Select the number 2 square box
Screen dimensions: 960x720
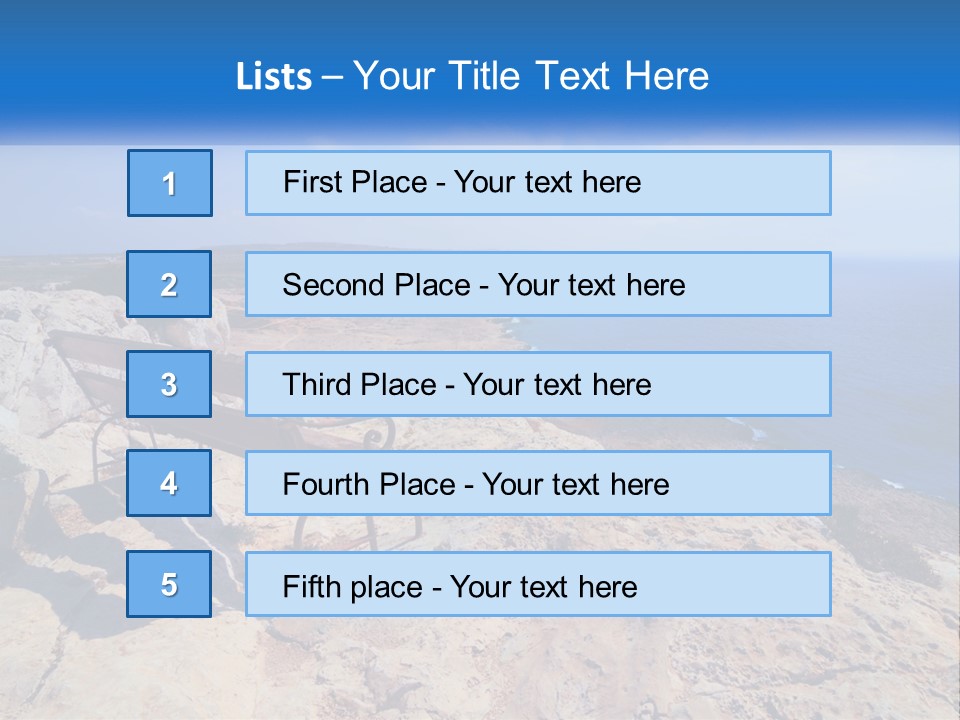169,284
